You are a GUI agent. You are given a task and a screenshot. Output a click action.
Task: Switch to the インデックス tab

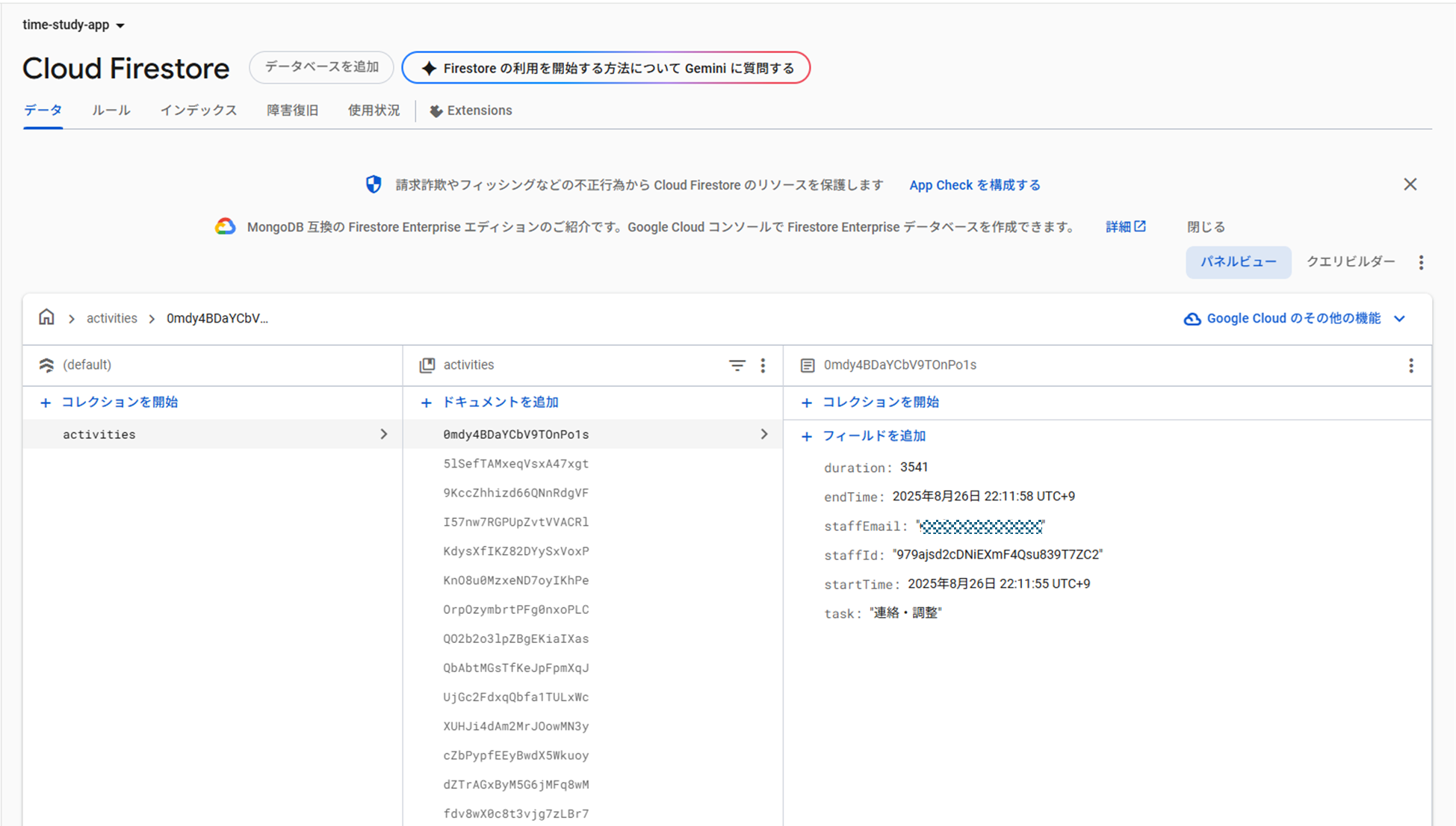(199, 111)
